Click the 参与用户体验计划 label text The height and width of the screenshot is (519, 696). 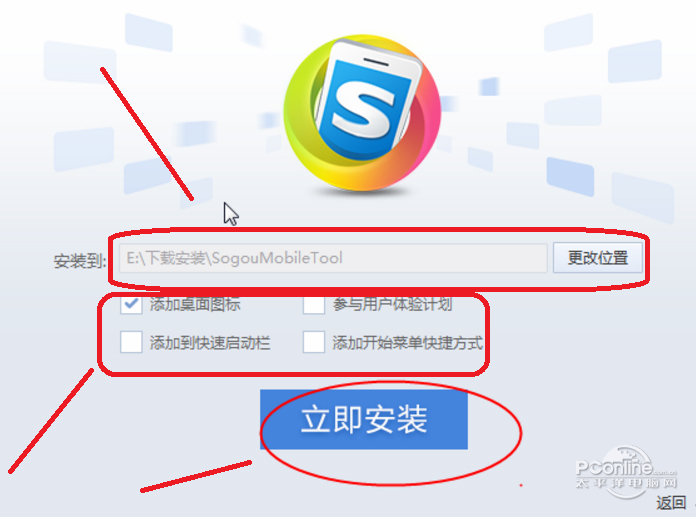[392, 305]
